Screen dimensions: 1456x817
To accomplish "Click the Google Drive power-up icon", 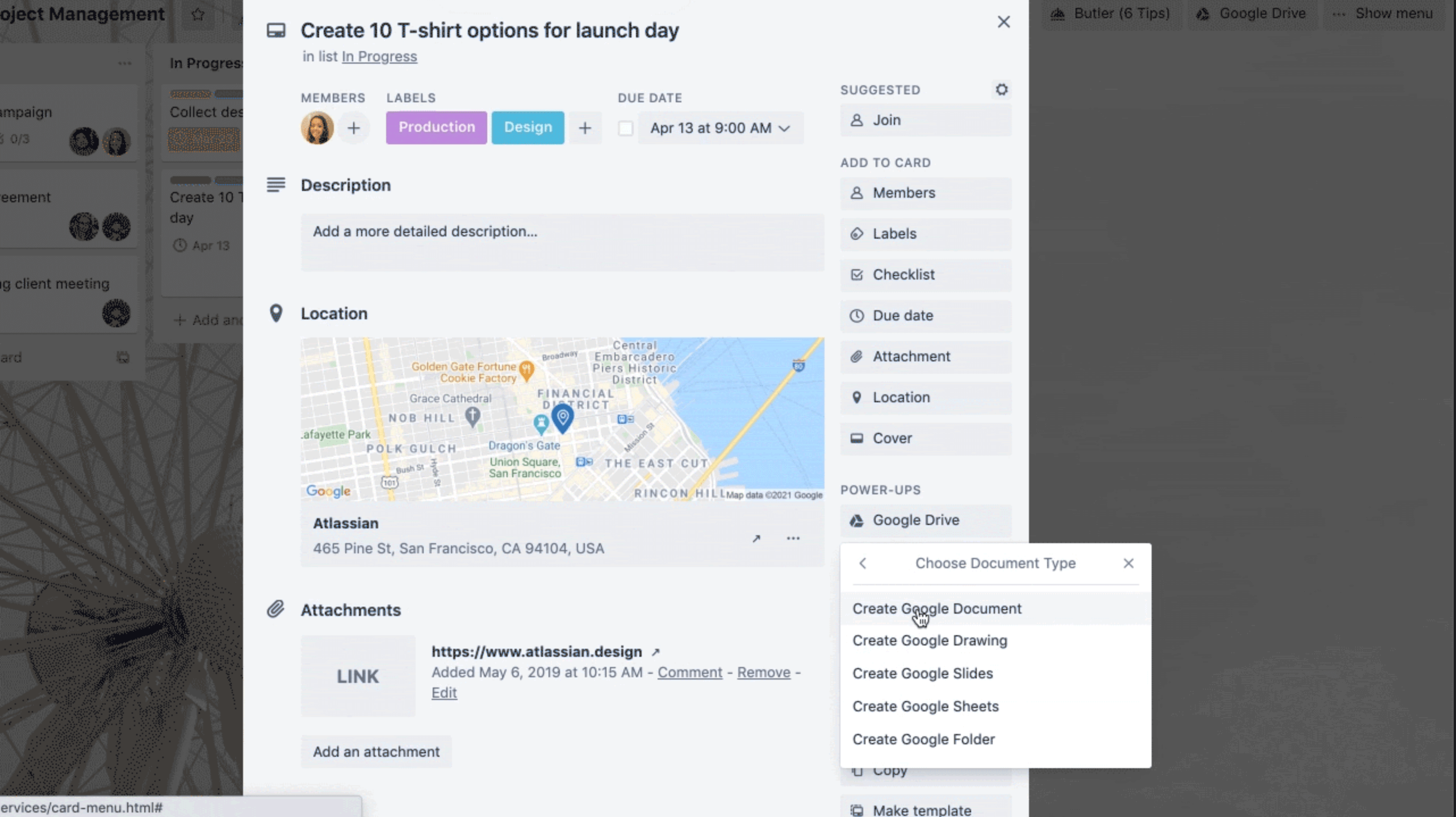I will coord(857,520).
